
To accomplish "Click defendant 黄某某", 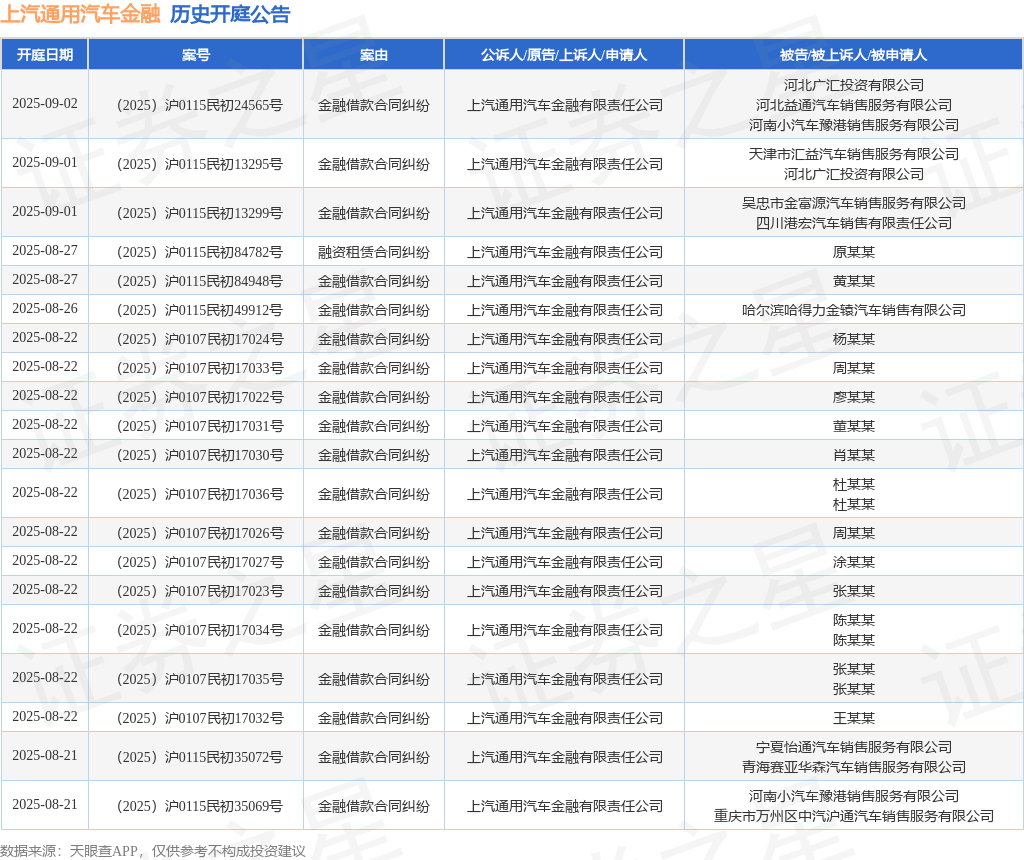I will coord(854,281).
